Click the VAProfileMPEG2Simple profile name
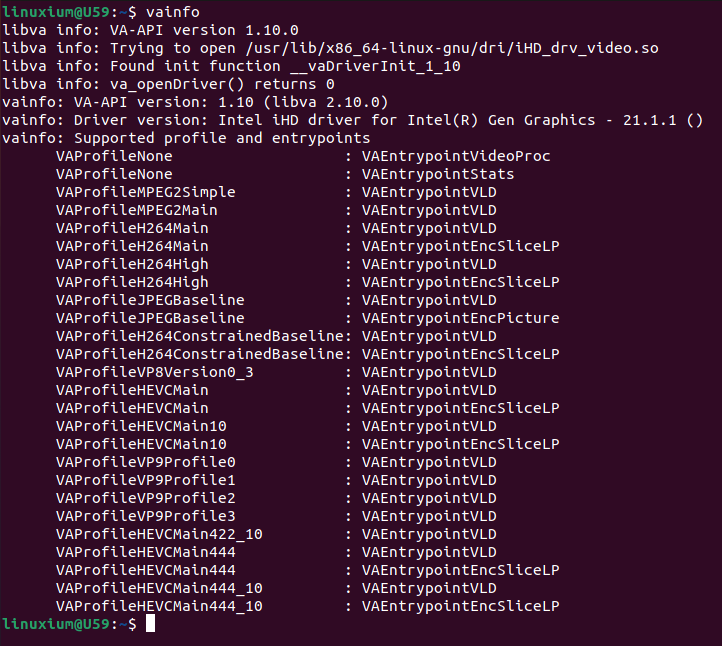 click(x=146, y=192)
